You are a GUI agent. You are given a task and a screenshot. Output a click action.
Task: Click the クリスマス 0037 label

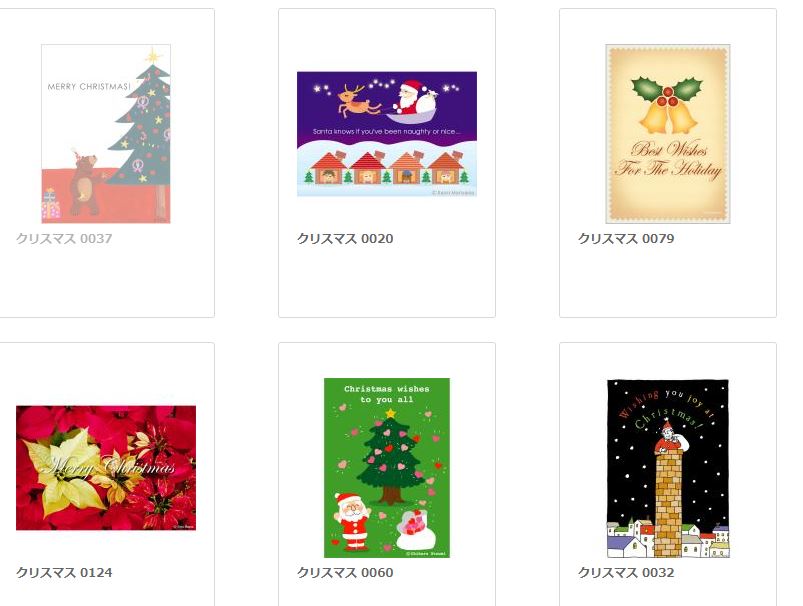pyautogui.click(x=64, y=239)
